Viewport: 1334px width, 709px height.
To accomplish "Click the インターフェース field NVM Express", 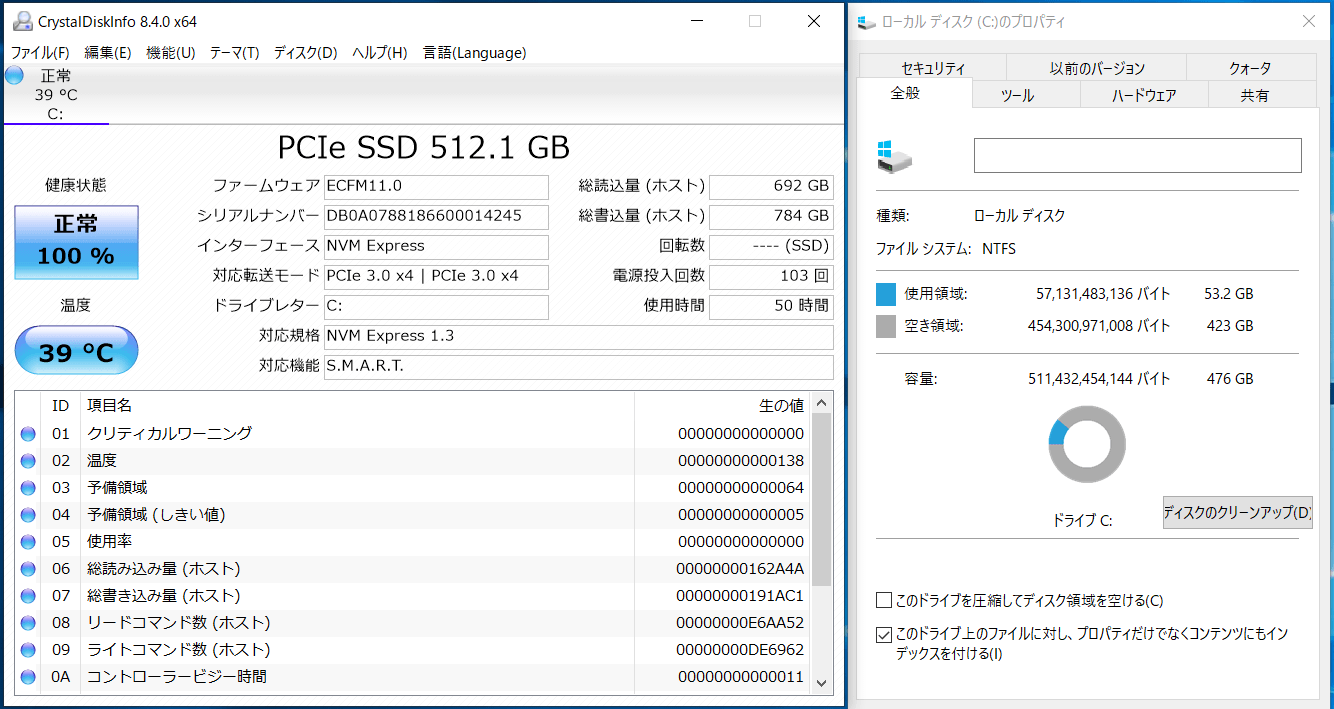I will click(x=436, y=247).
